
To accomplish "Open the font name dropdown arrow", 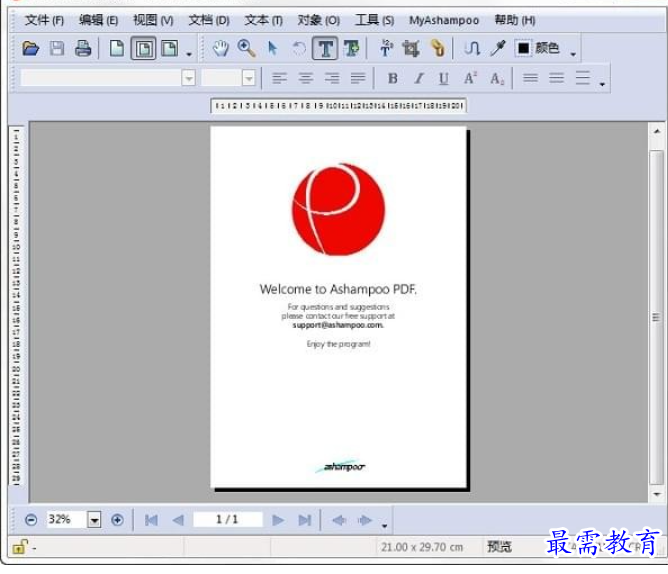I will click(188, 78).
